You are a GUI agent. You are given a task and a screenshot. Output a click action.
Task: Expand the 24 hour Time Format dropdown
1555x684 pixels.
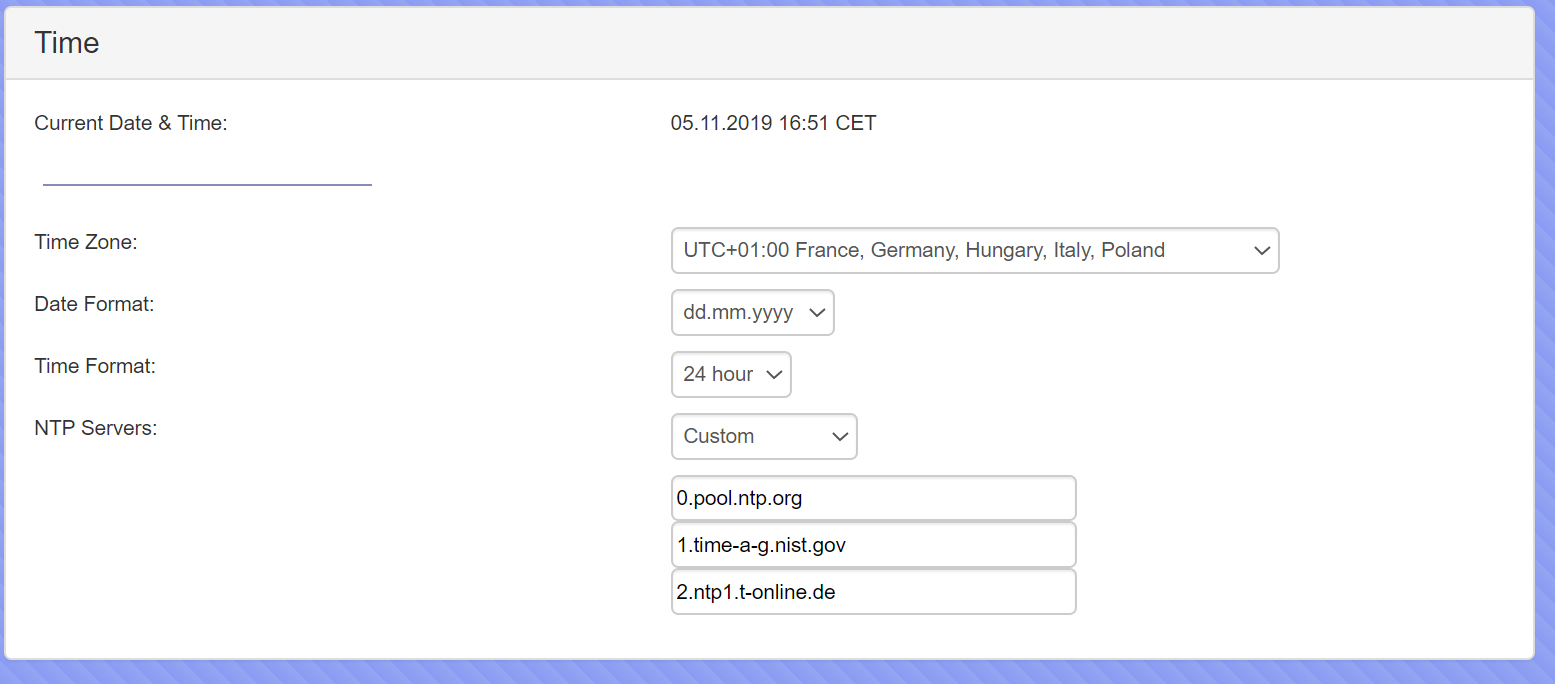(x=720, y=375)
